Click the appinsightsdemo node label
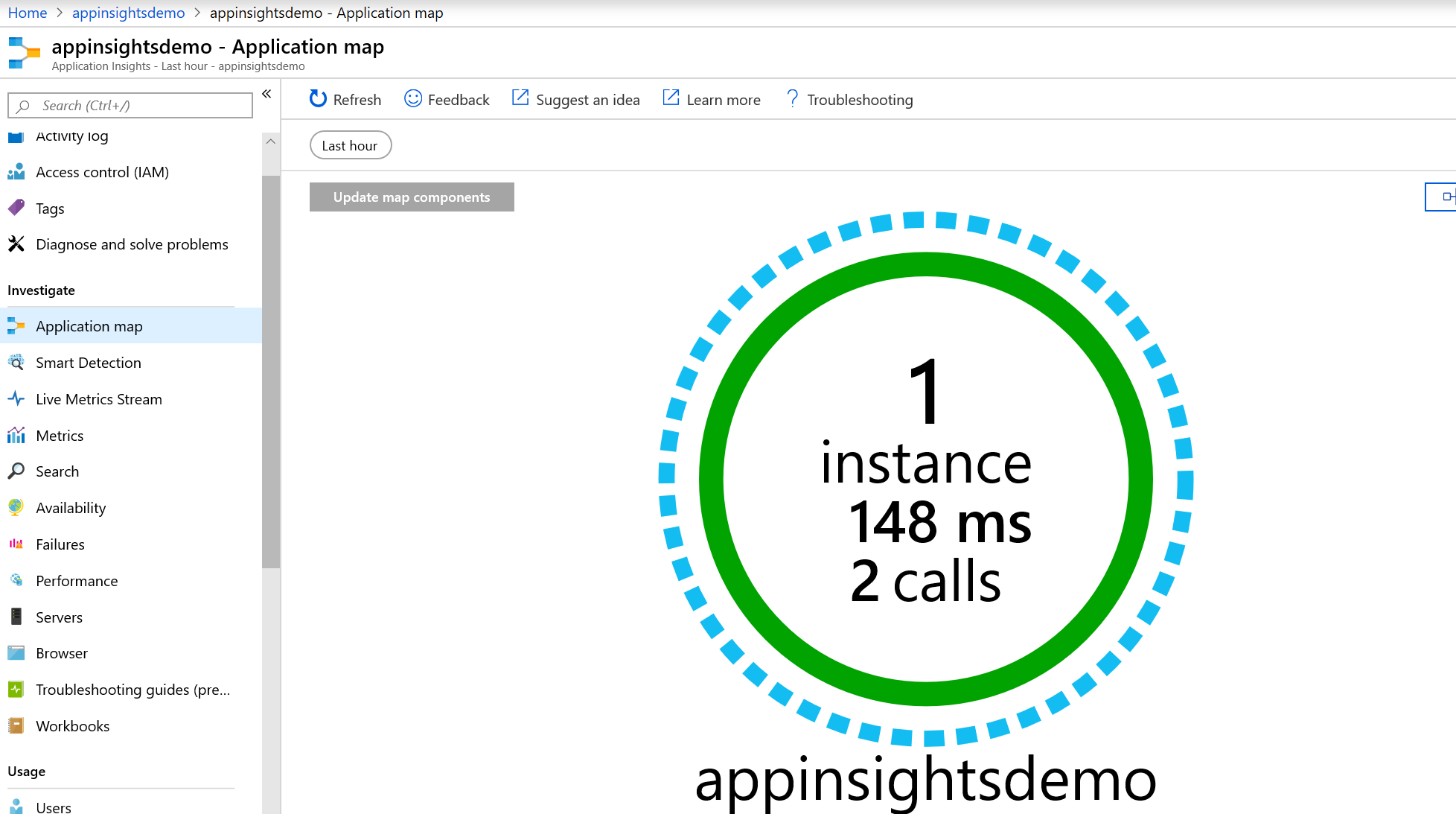This screenshot has height=814, width=1456. tap(925, 780)
